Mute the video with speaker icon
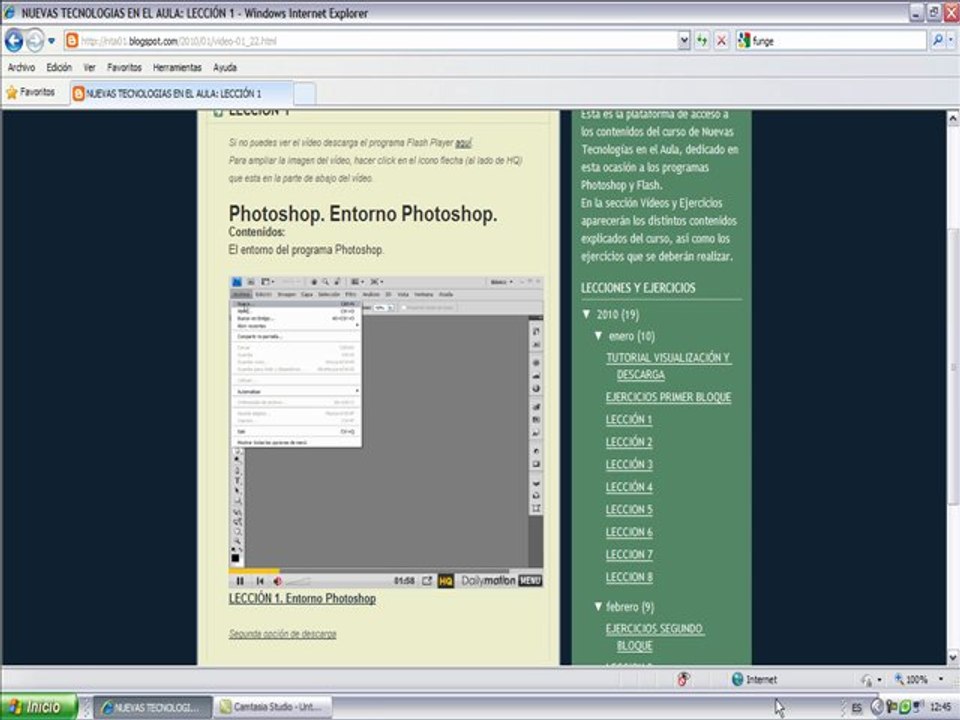The image size is (960, 720). pos(277,581)
